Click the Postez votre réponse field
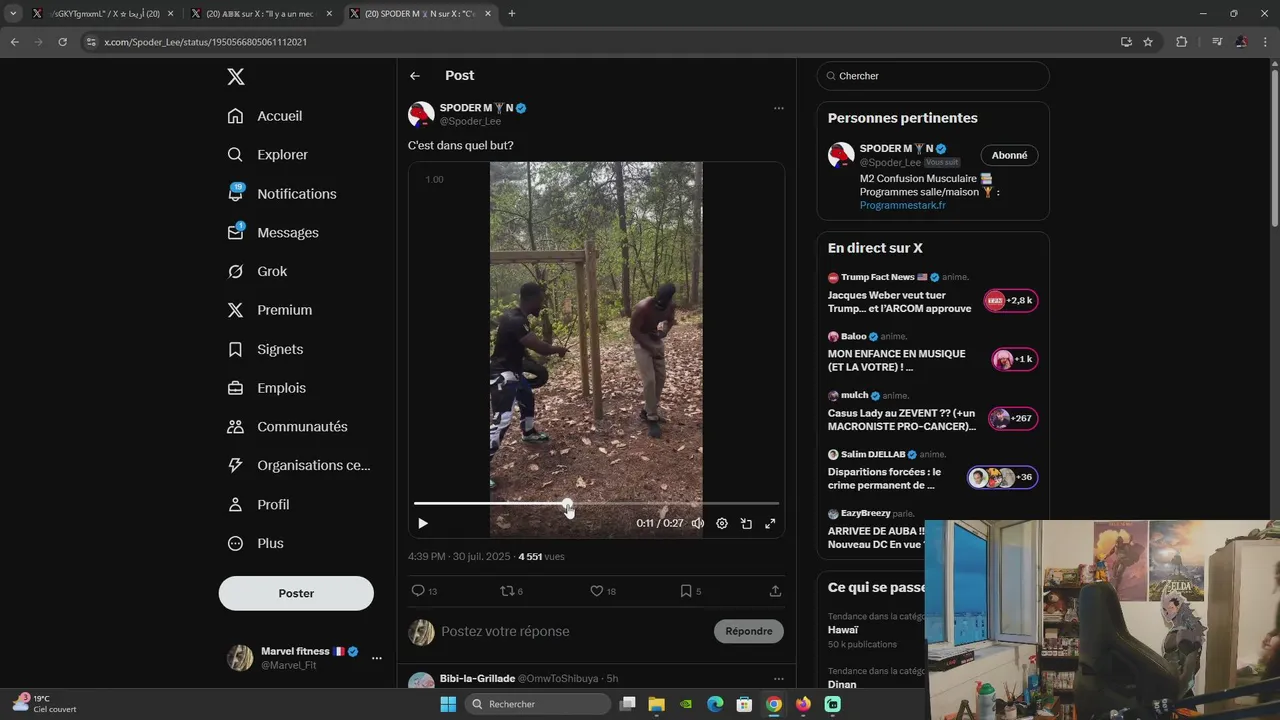1280x720 pixels. [570, 631]
